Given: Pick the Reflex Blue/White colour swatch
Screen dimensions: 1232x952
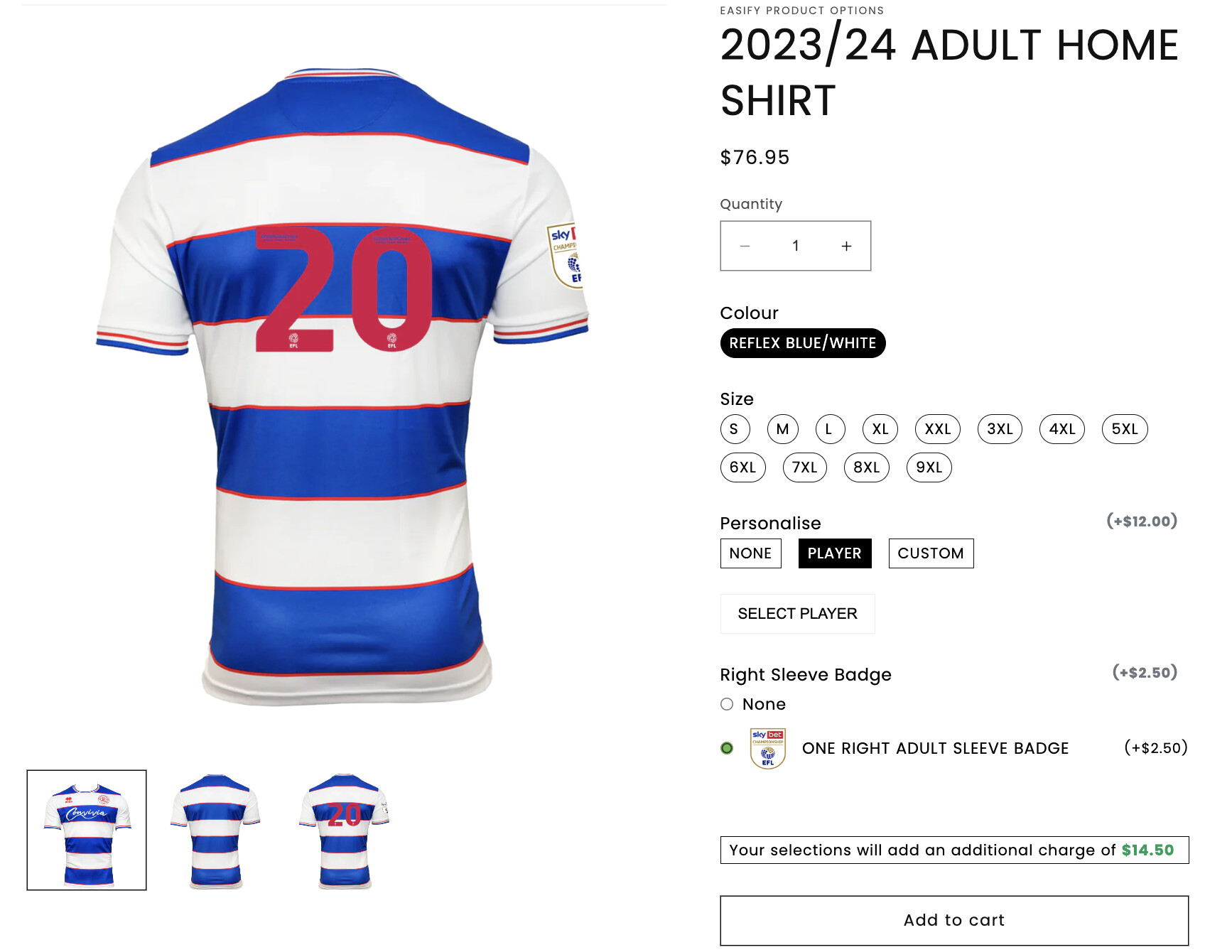Looking at the screenshot, I should [802, 343].
